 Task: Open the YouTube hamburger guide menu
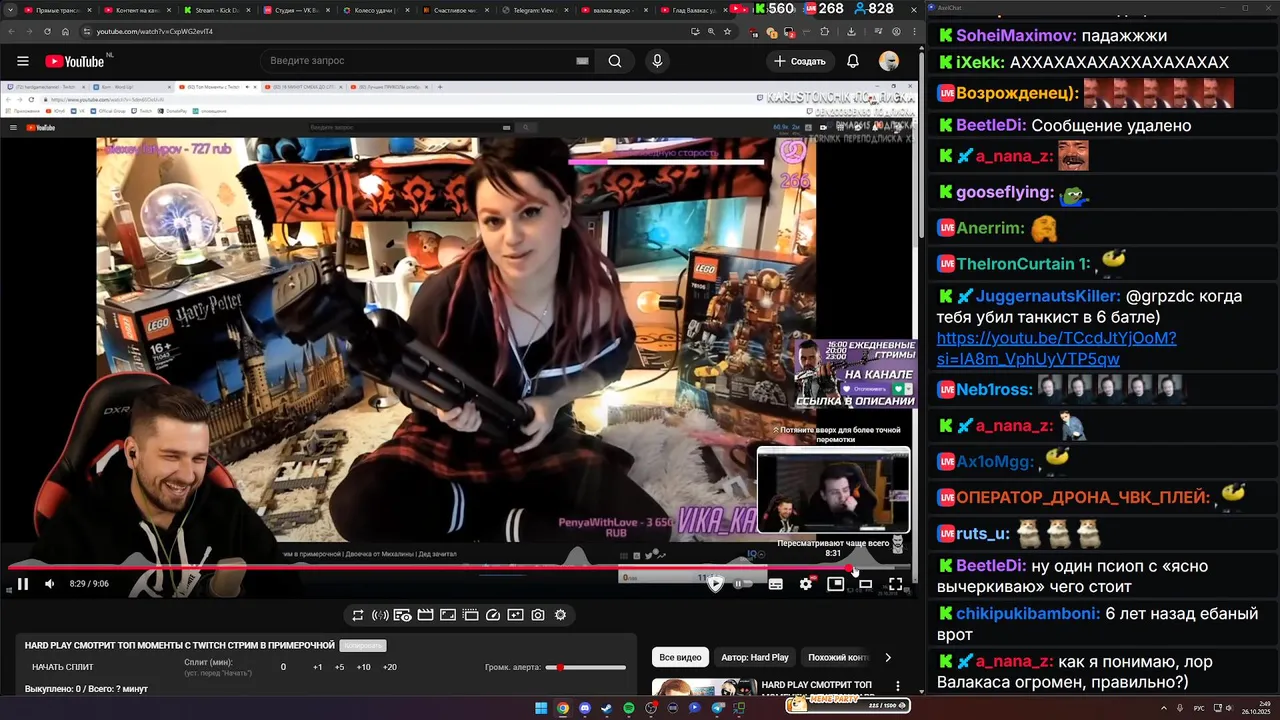click(22, 61)
